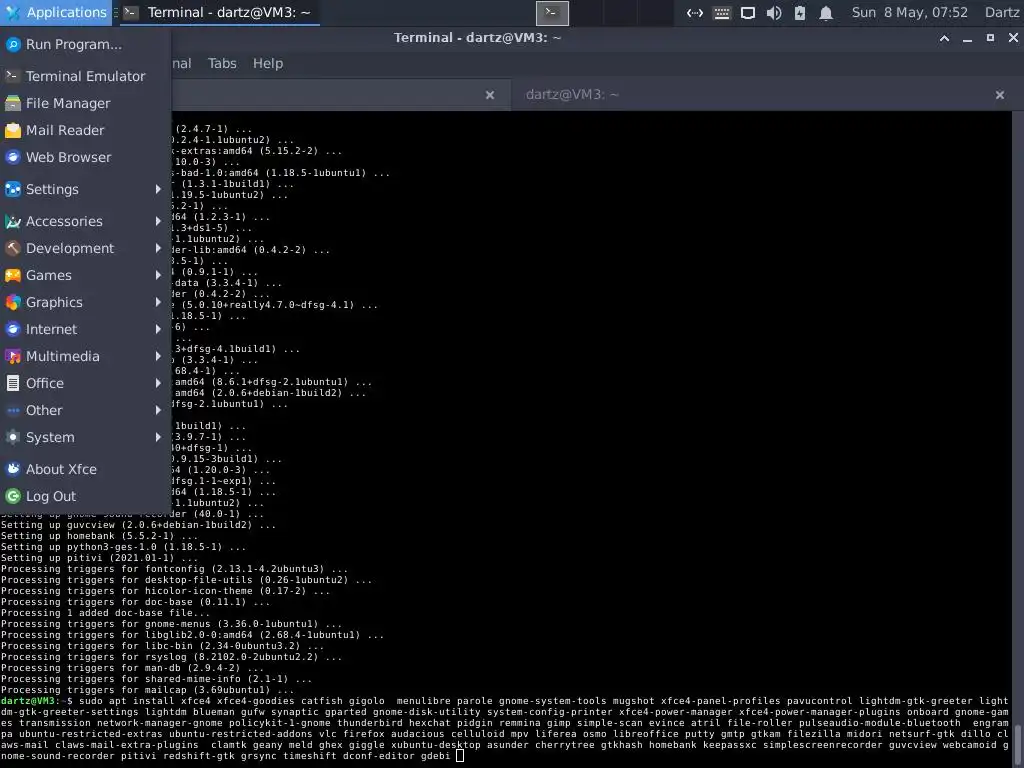Open File Manager menu entry
The height and width of the screenshot is (768, 1024).
pyautogui.click(x=86, y=103)
